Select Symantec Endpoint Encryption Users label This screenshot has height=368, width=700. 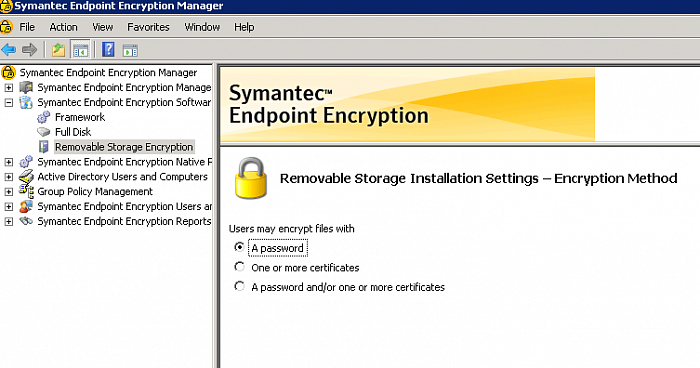coord(125,206)
